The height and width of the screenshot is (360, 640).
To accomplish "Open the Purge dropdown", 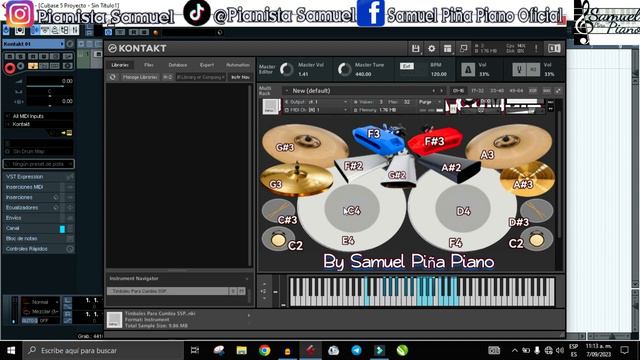I will (x=429, y=102).
